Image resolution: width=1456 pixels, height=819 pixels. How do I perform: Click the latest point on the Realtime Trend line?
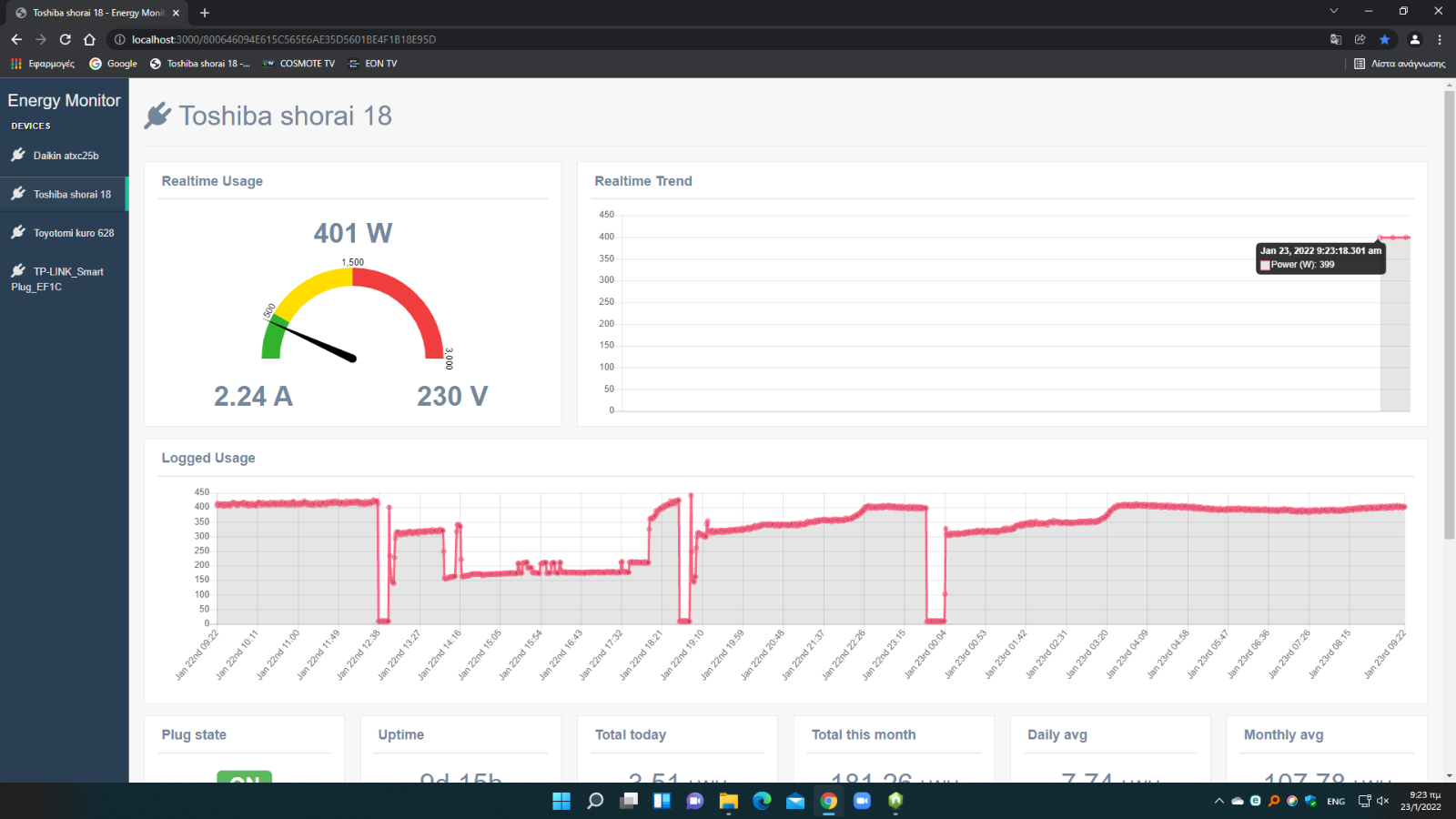(x=1407, y=238)
